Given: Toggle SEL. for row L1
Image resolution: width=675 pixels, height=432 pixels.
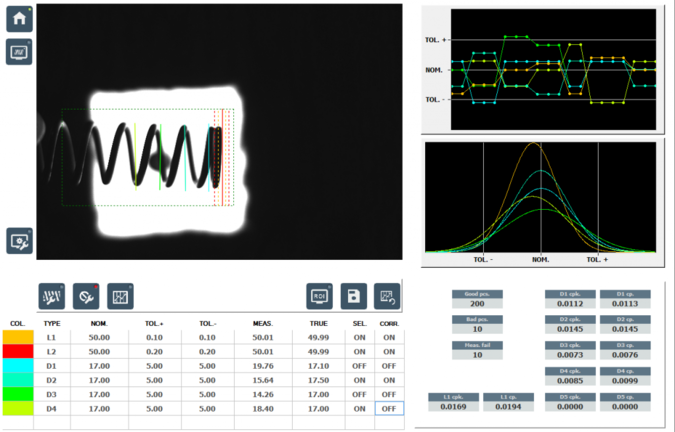Looking at the screenshot, I should point(359,337).
